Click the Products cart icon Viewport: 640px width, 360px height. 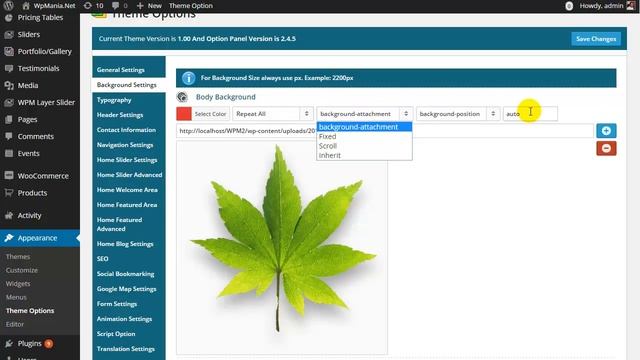(9, 193)
